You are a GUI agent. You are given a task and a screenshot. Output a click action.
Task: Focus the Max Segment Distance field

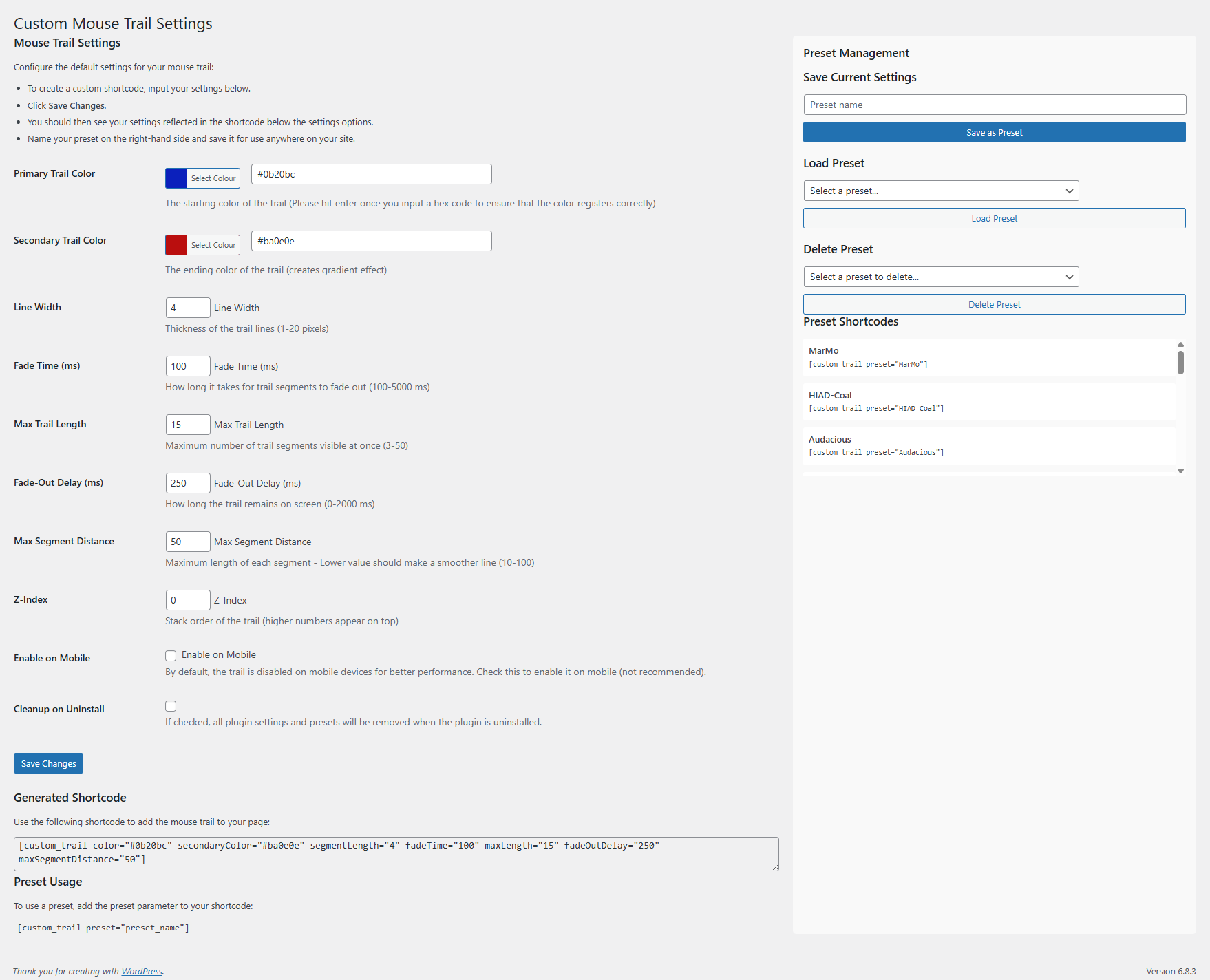point(188,542)
